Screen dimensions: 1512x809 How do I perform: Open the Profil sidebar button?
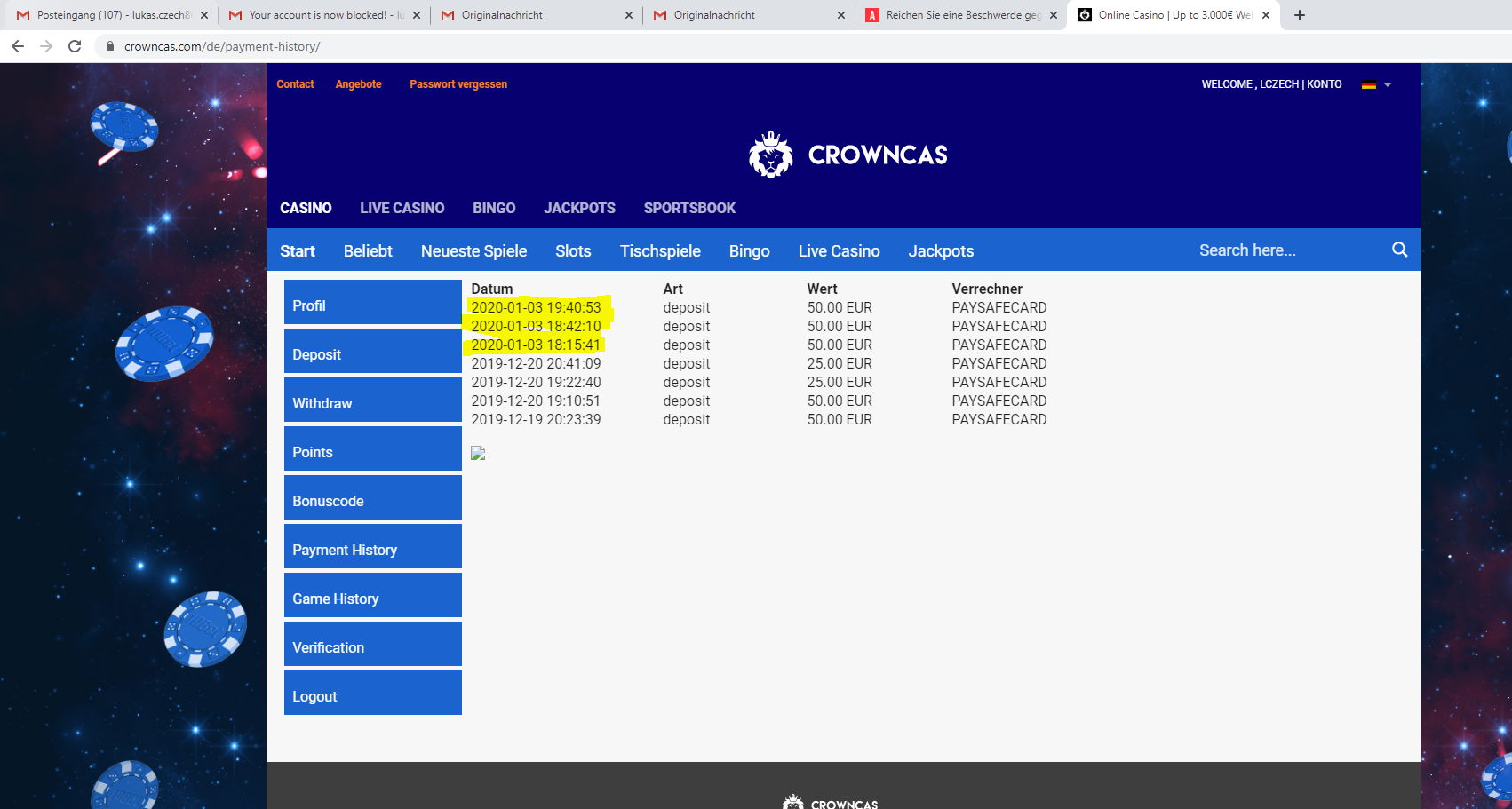coord(373,303)
